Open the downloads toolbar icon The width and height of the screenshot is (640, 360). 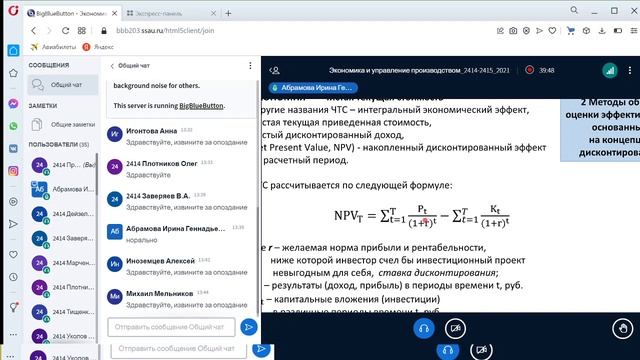pyautogui.click(x=602, y=31)
